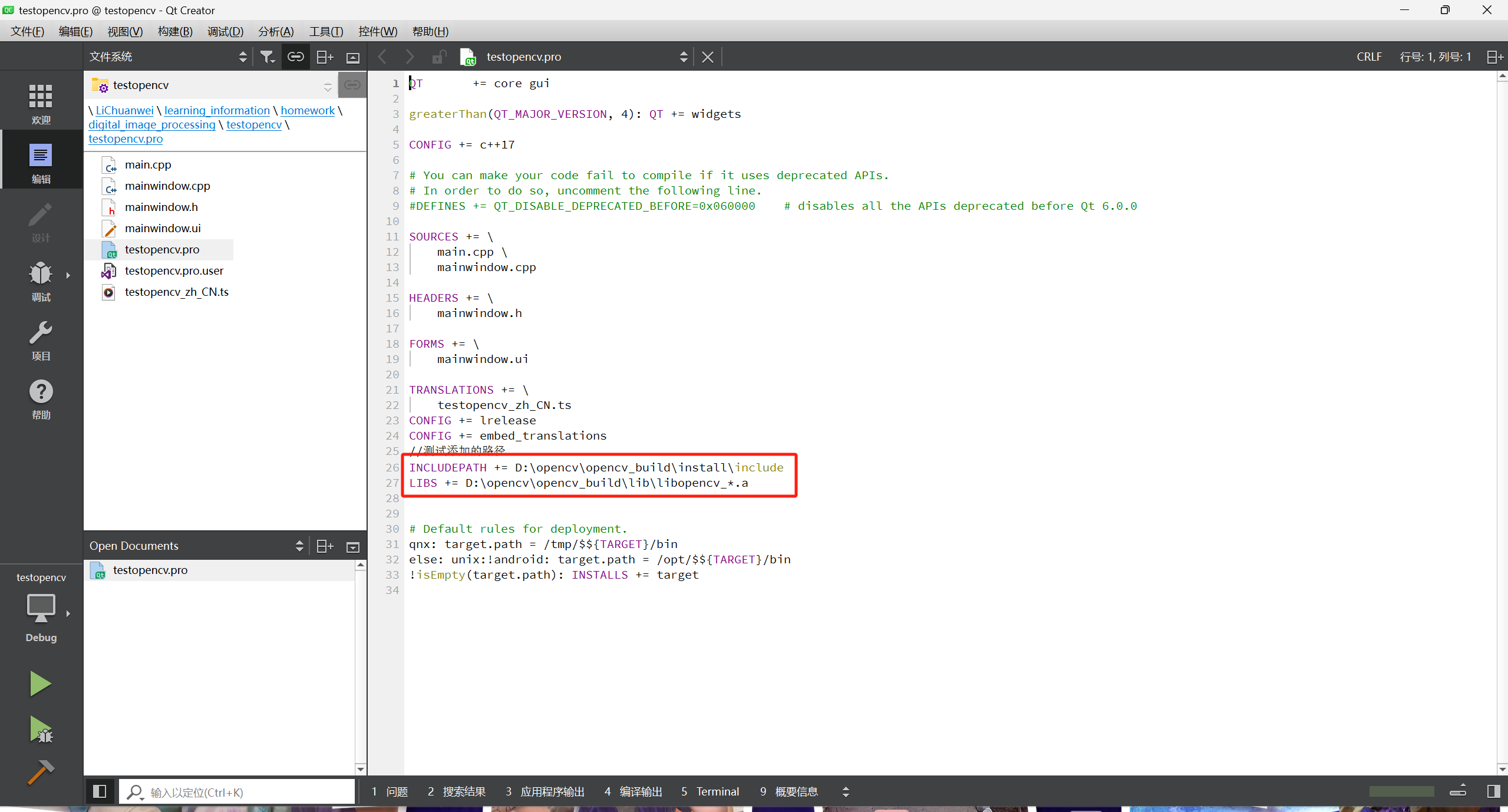
Task: Build the project using the hammer icon
Action: (x=40, y=771)
